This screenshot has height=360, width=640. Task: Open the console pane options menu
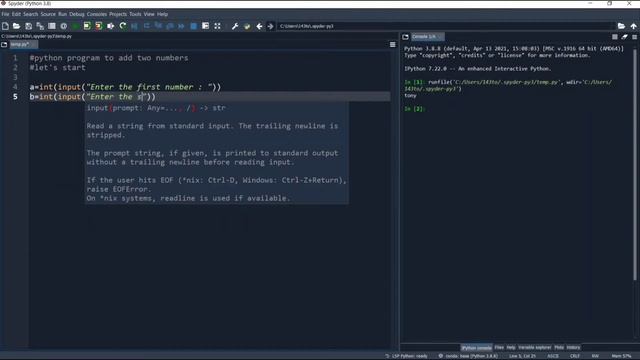635,37
